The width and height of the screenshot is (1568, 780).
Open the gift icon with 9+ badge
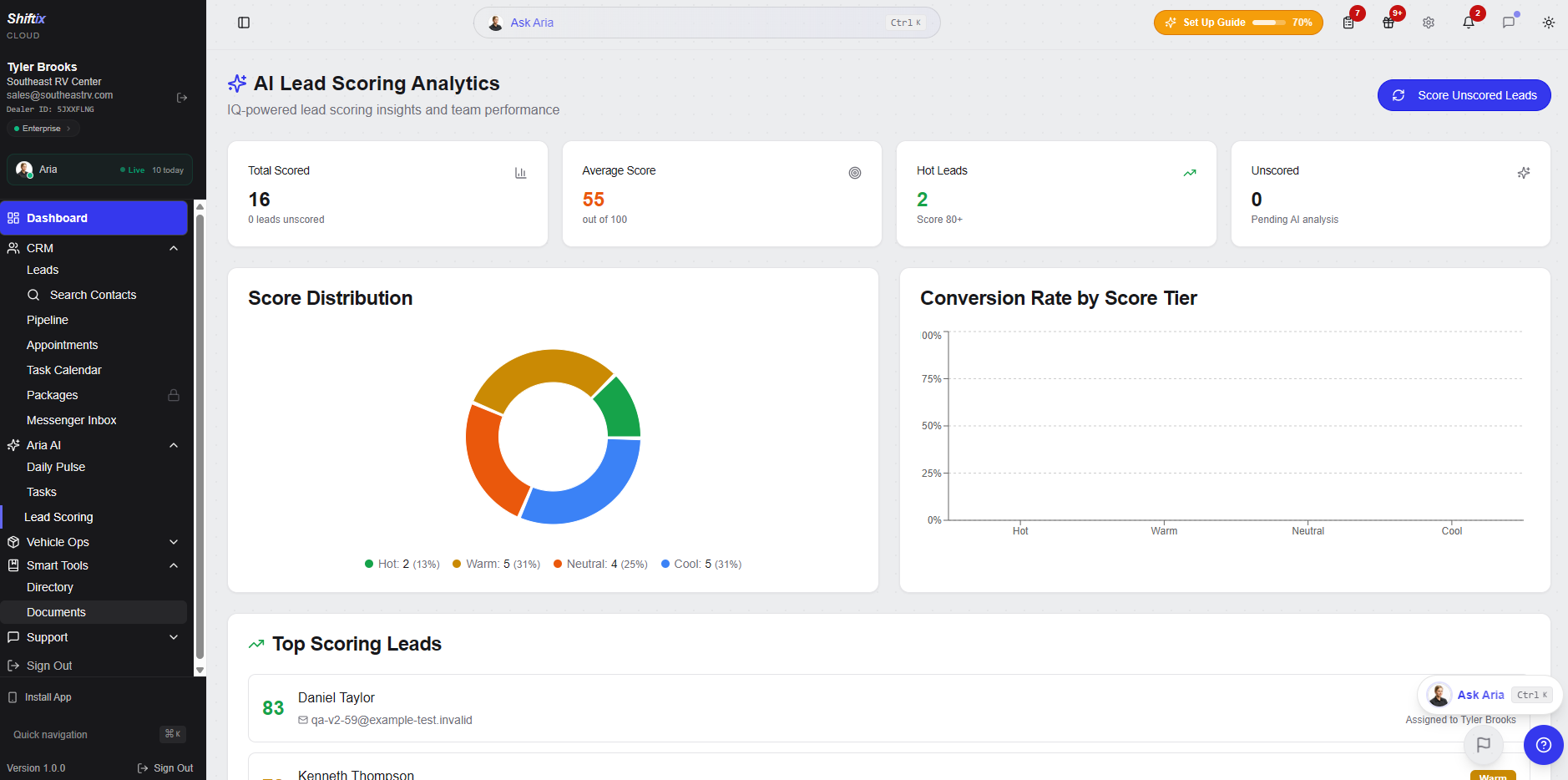[1388, 23]
